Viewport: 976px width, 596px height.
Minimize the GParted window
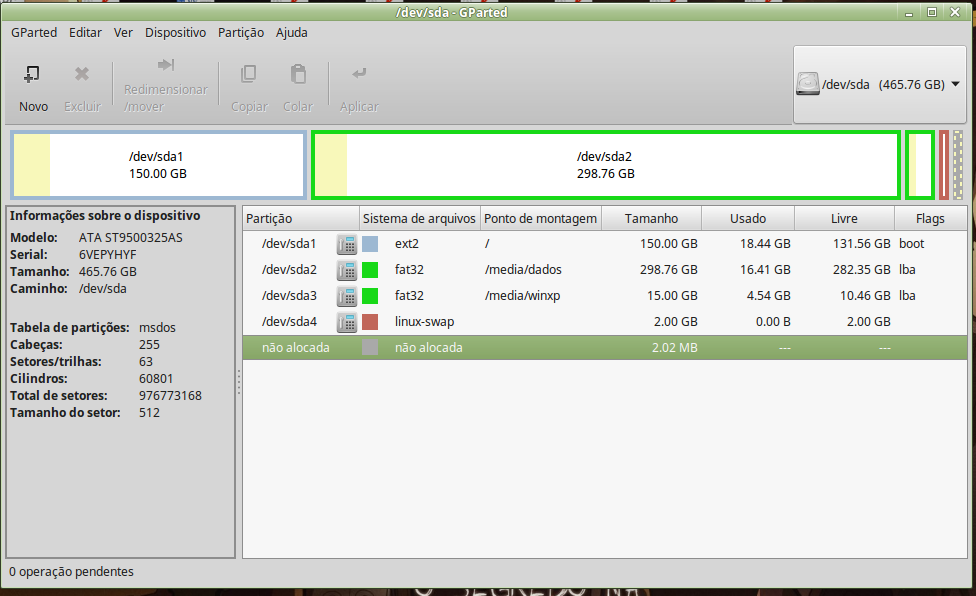(x=909, y=12)
